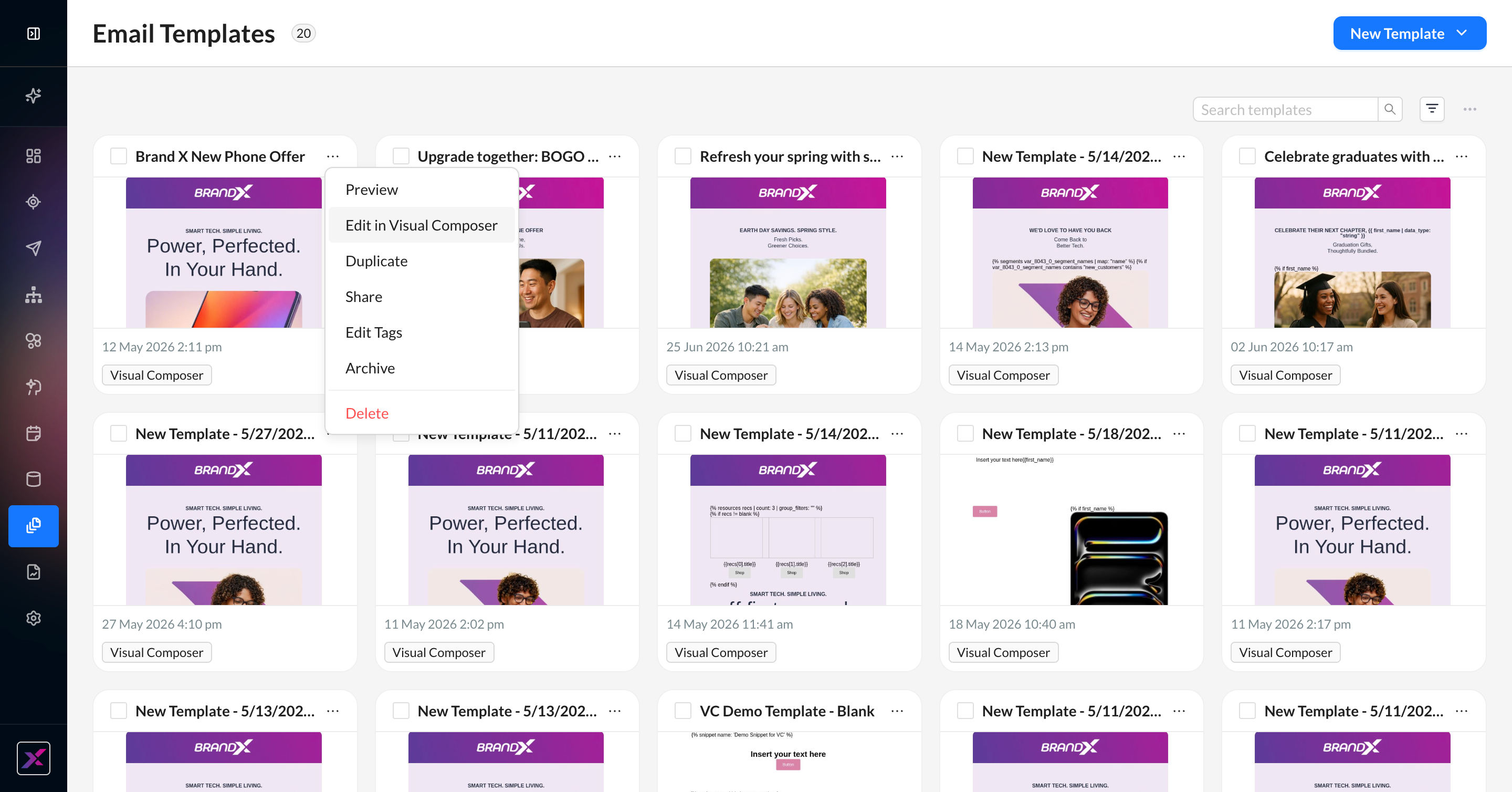Select Archive in the context menu
Image resolution: width=1512 pixels, height=792 pixels.
[422, 368]
